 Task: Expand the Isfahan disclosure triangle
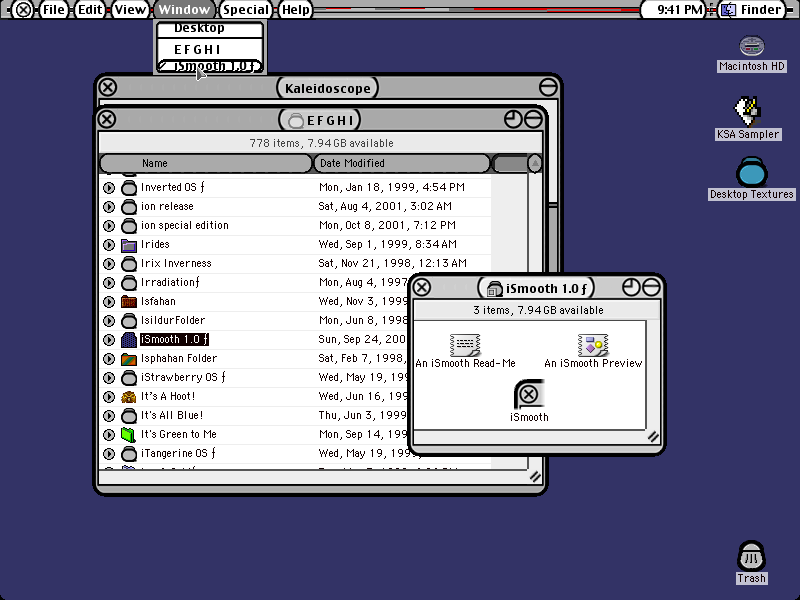(x=109, y=302)
